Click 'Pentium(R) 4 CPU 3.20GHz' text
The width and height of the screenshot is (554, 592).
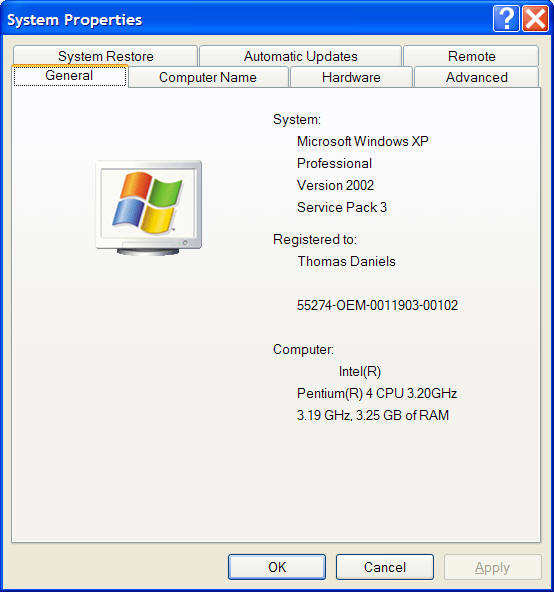point(377,393)
